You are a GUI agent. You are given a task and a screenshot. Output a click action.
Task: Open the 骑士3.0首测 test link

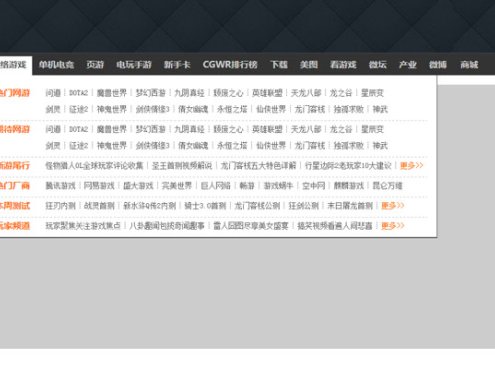205,206
